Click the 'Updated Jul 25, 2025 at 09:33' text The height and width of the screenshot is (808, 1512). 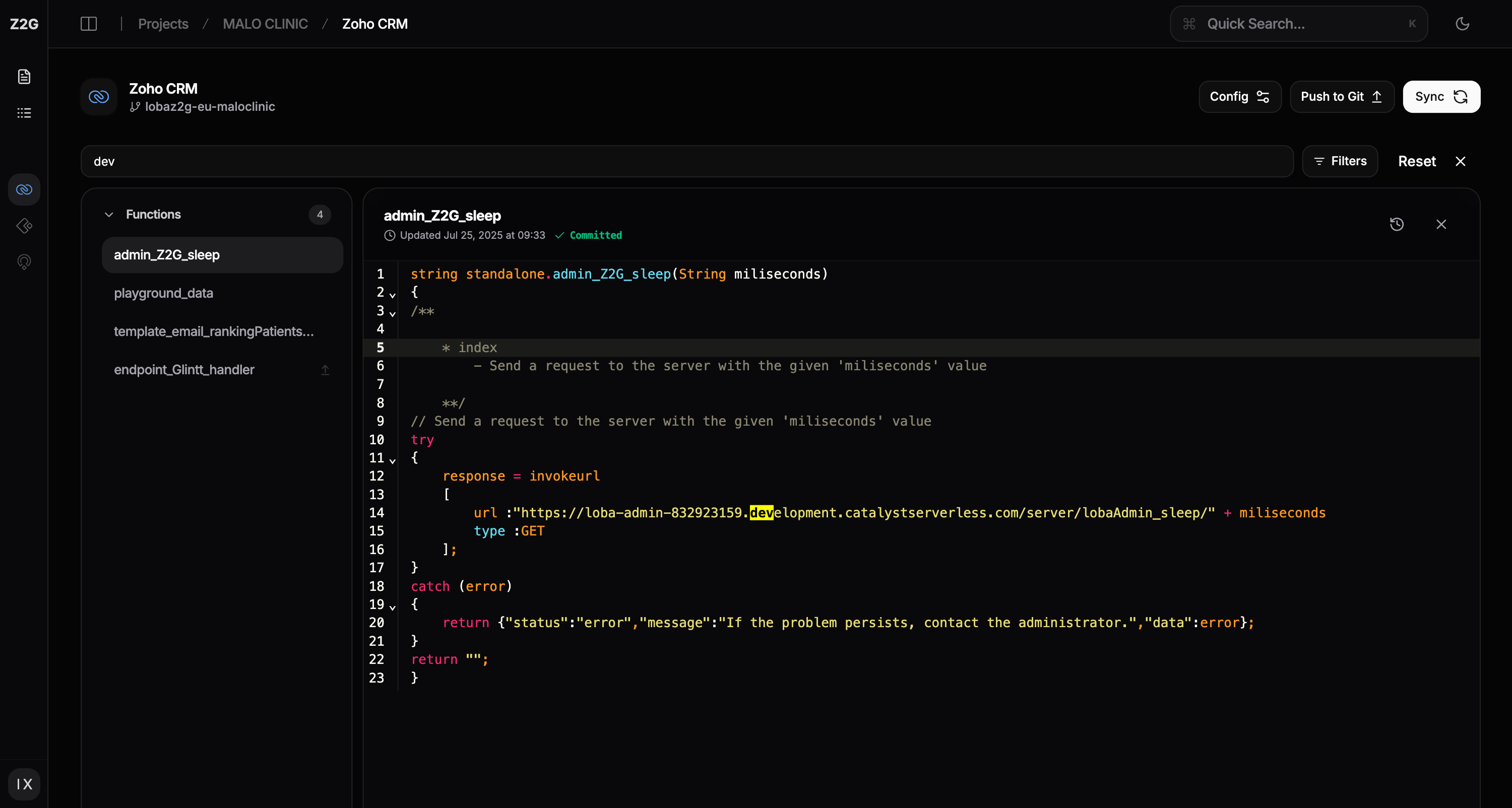[x=473, y=235]
